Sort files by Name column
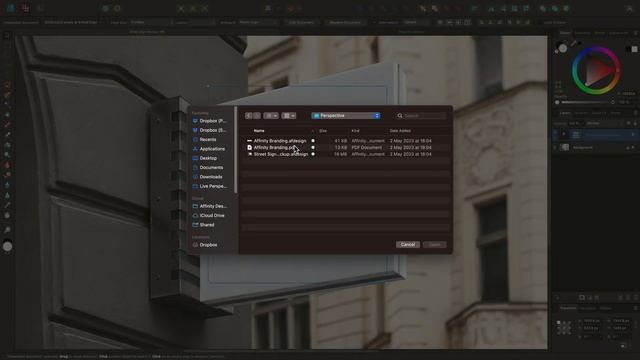The height and width of the screenshot is (360, 640). tap(259, 131)
